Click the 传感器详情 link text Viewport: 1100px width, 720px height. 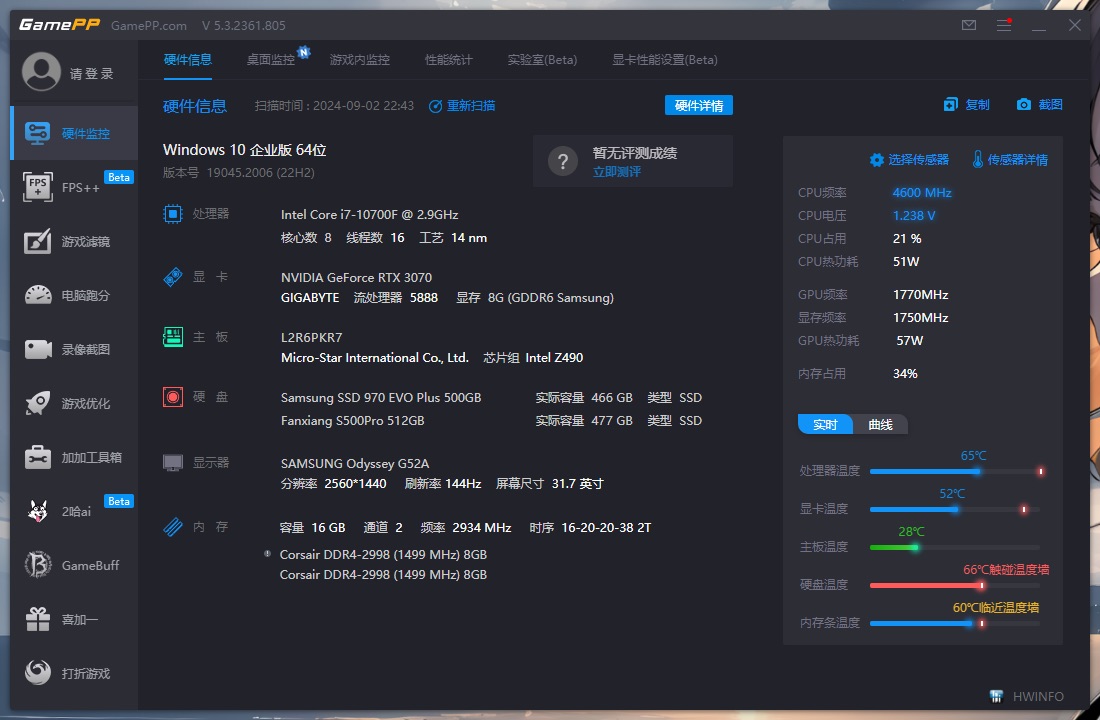click(x=1017, y=160)
